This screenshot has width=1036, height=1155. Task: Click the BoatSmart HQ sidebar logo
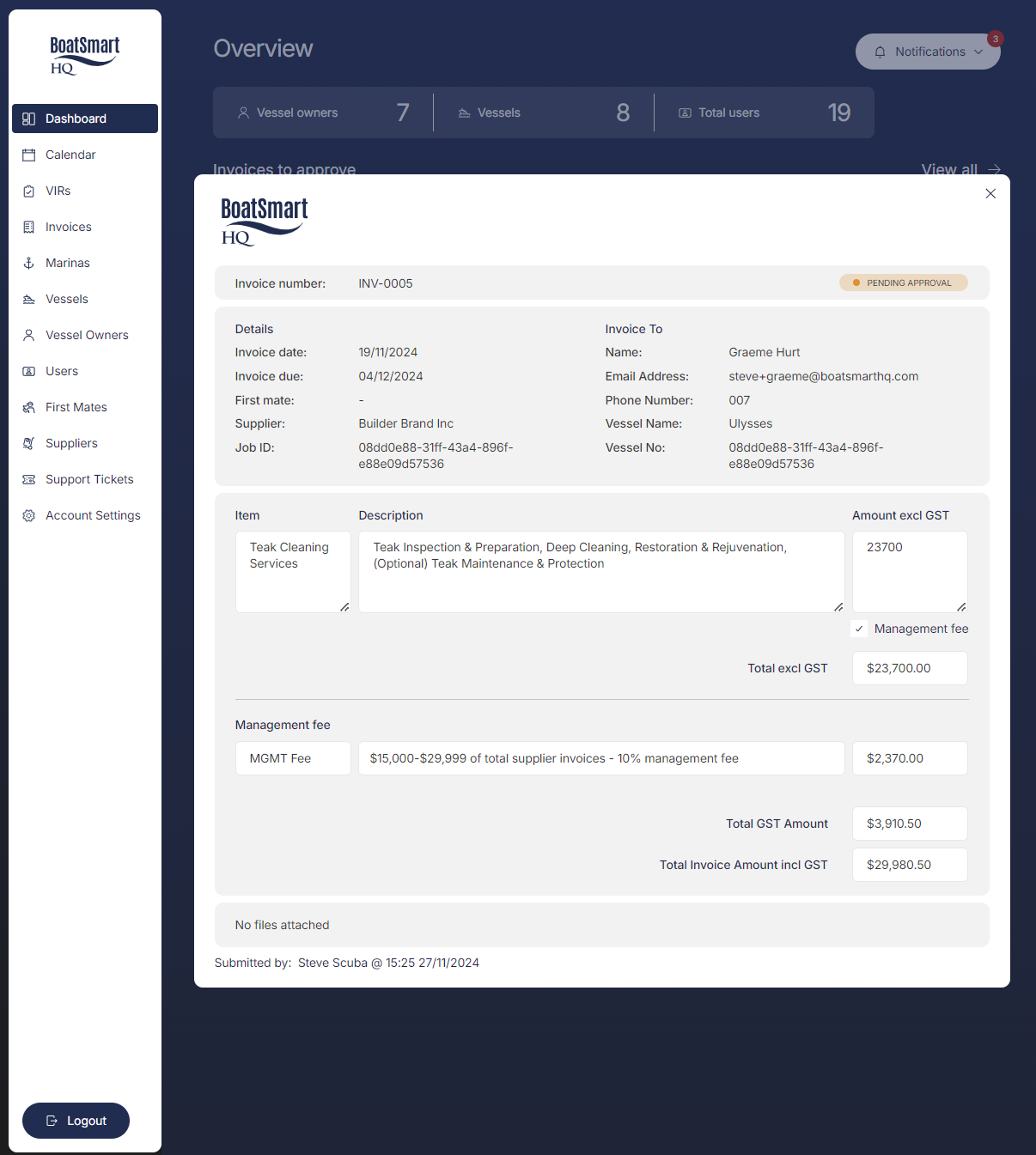click(84, 55)
